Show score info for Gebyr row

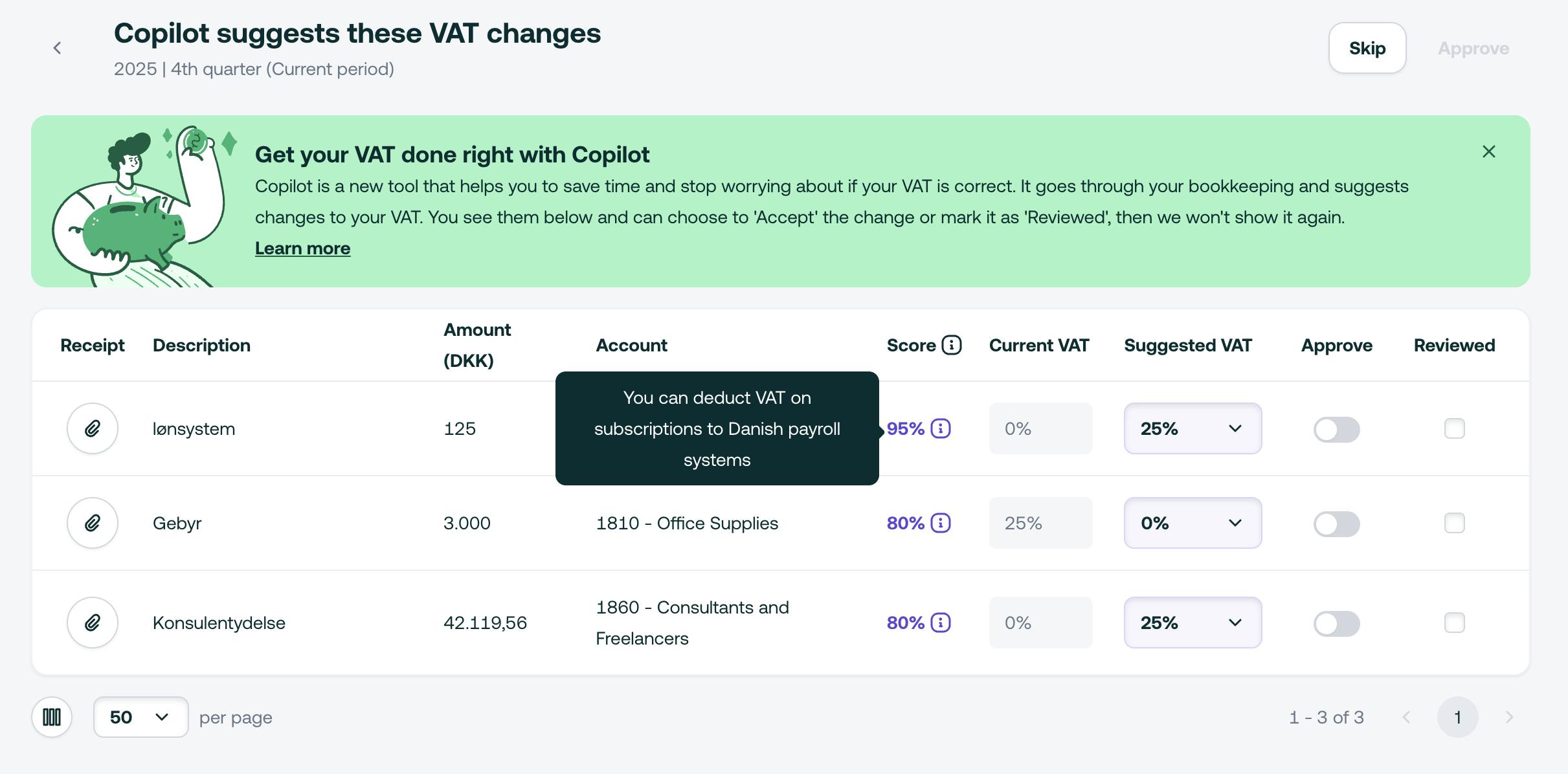pos(940,523)
